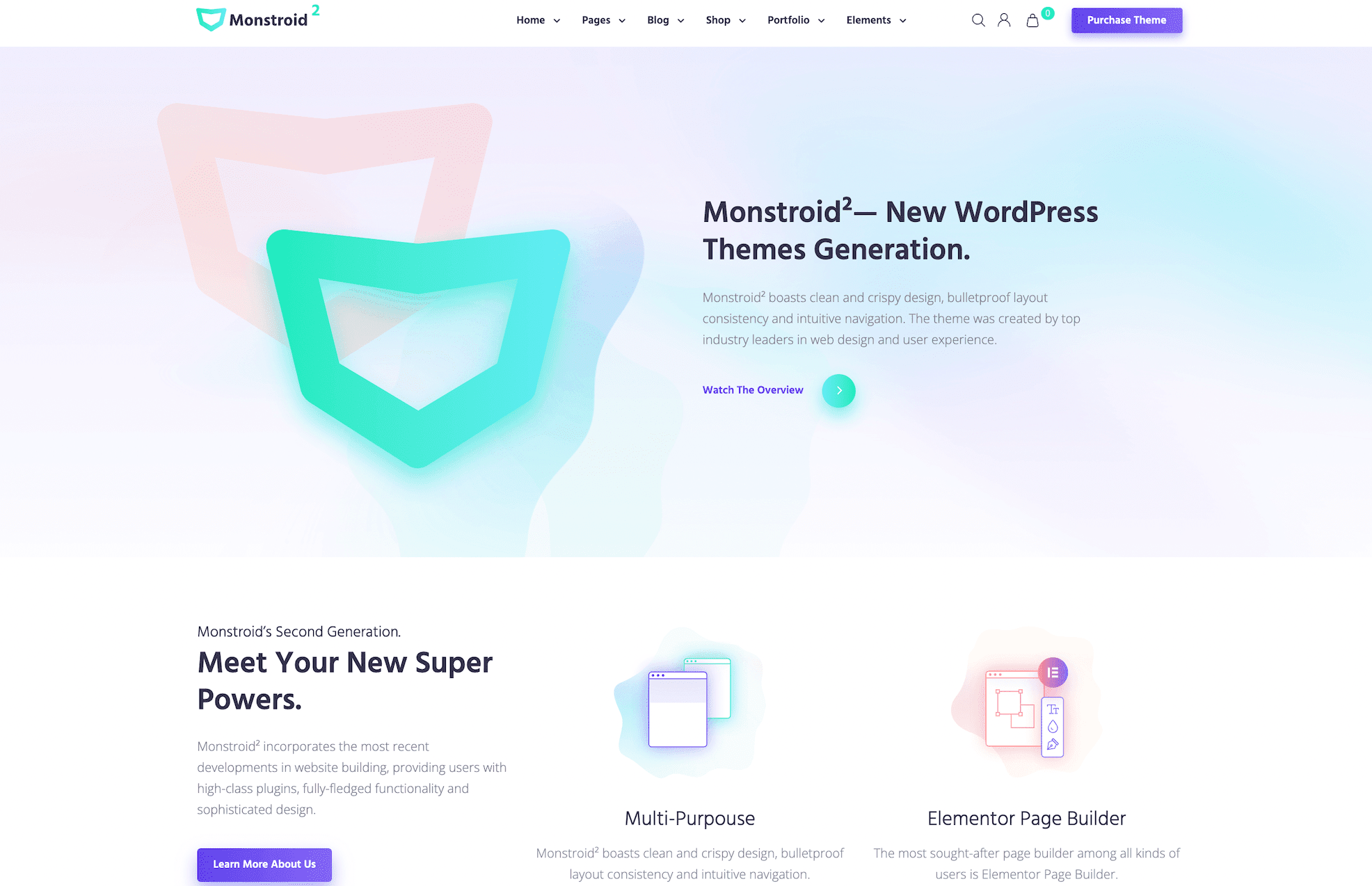Expand the Portfolio dropdown menu
This screenshot has height=886, width=1372.
point(794,19)
